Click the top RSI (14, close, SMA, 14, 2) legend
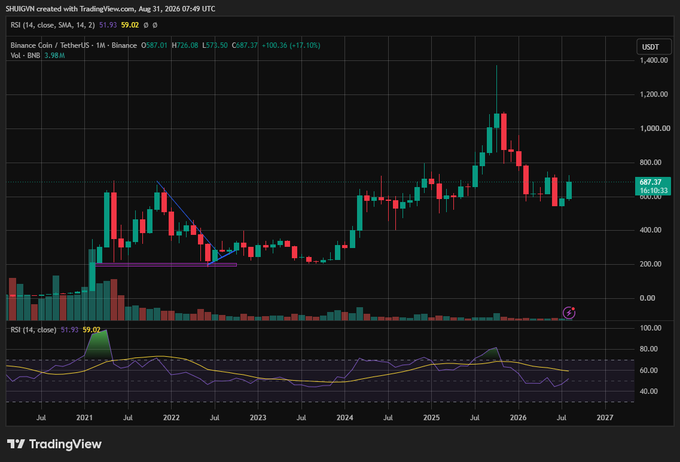 (x=52, y=25)
